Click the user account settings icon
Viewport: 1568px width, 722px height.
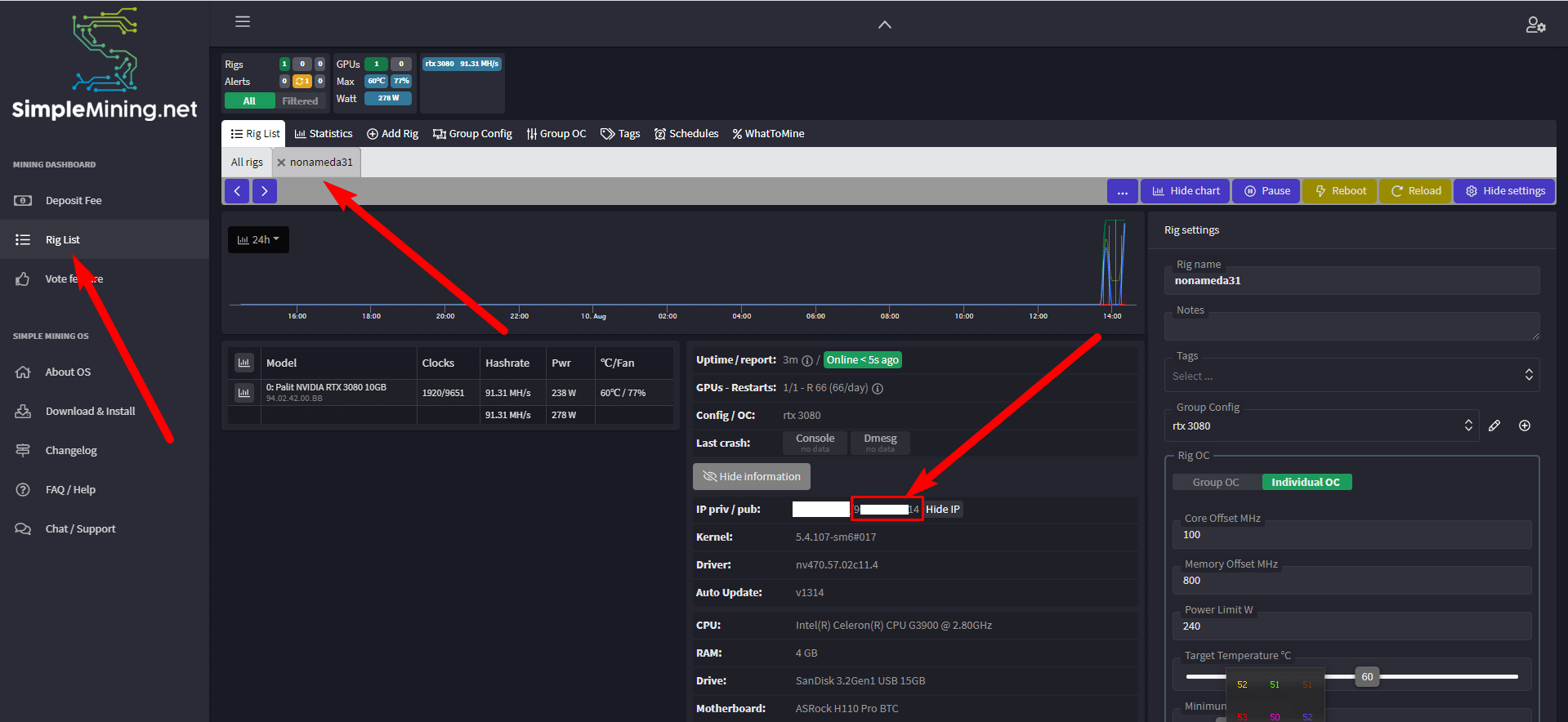1535,25
